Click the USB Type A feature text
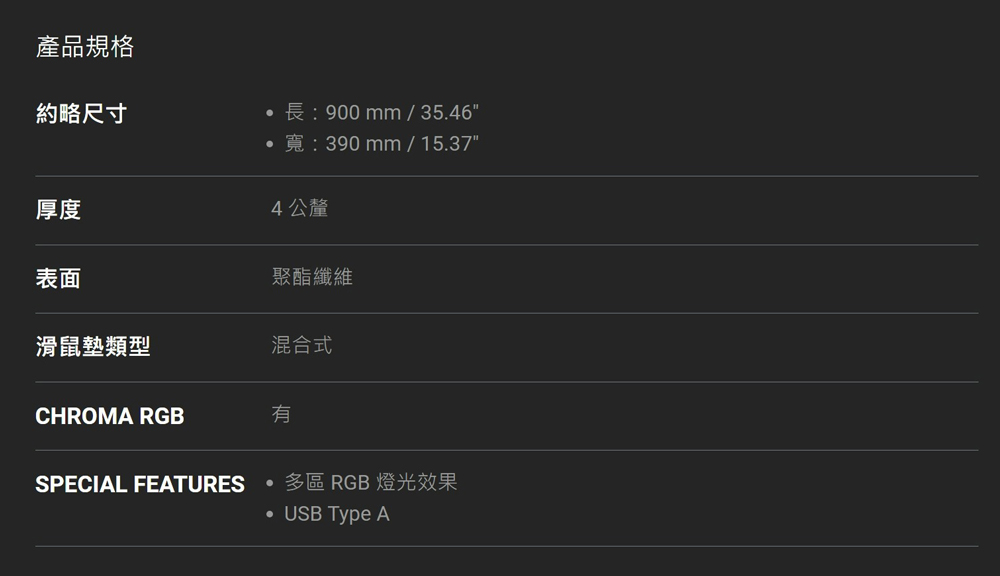 [336, 514]
